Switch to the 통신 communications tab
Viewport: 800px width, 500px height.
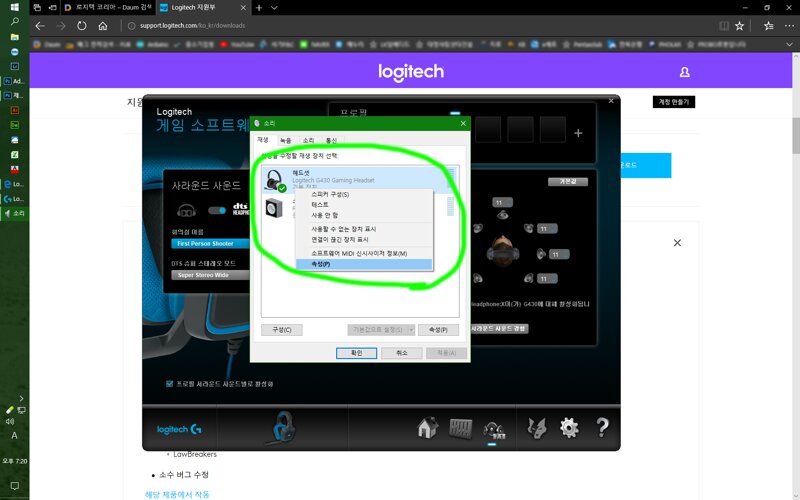click(x=331, y=140)
